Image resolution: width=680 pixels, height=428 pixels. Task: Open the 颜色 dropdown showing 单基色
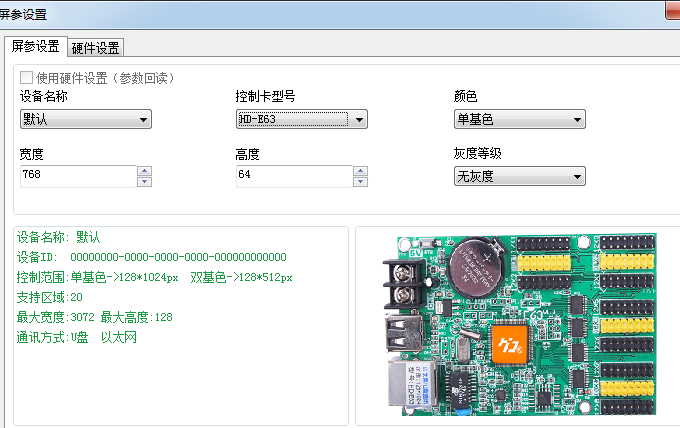click(519, 120)
